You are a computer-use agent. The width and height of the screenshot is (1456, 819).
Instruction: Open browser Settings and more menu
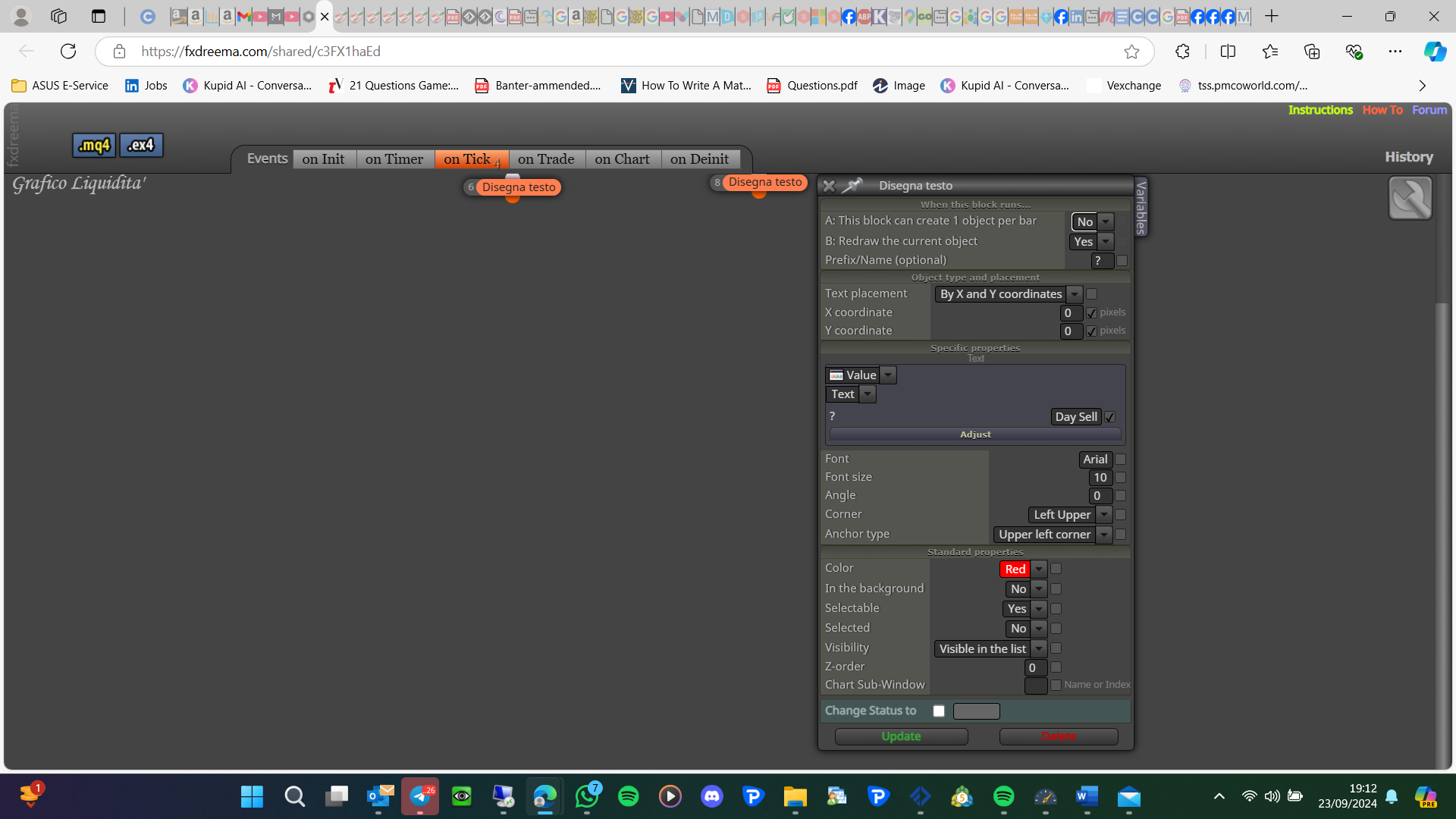click(x=1395, y=52)
